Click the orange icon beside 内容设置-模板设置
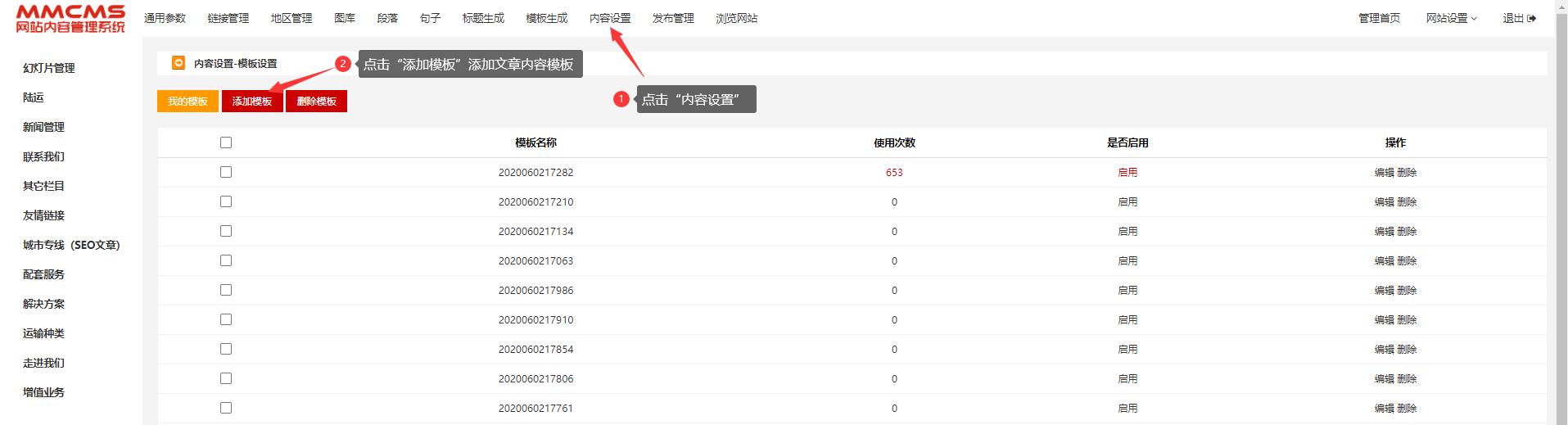This screenshot has height=425, width=1568. pos(178,63)
